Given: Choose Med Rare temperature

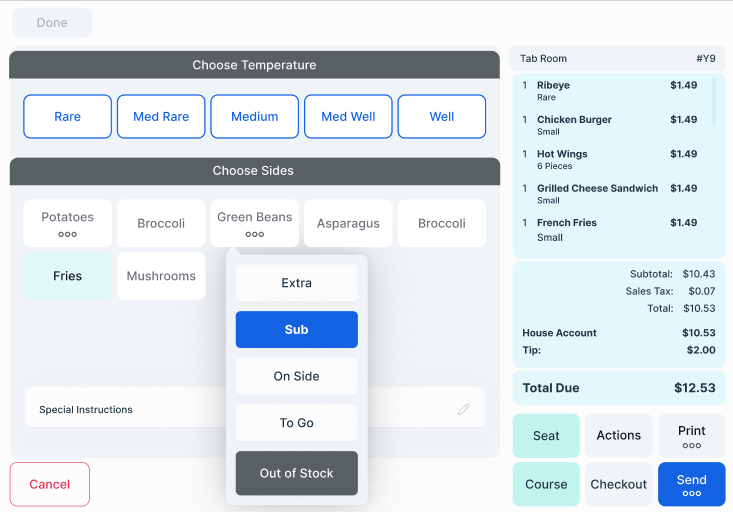Looking at the screenshot, I should [161, 117].
